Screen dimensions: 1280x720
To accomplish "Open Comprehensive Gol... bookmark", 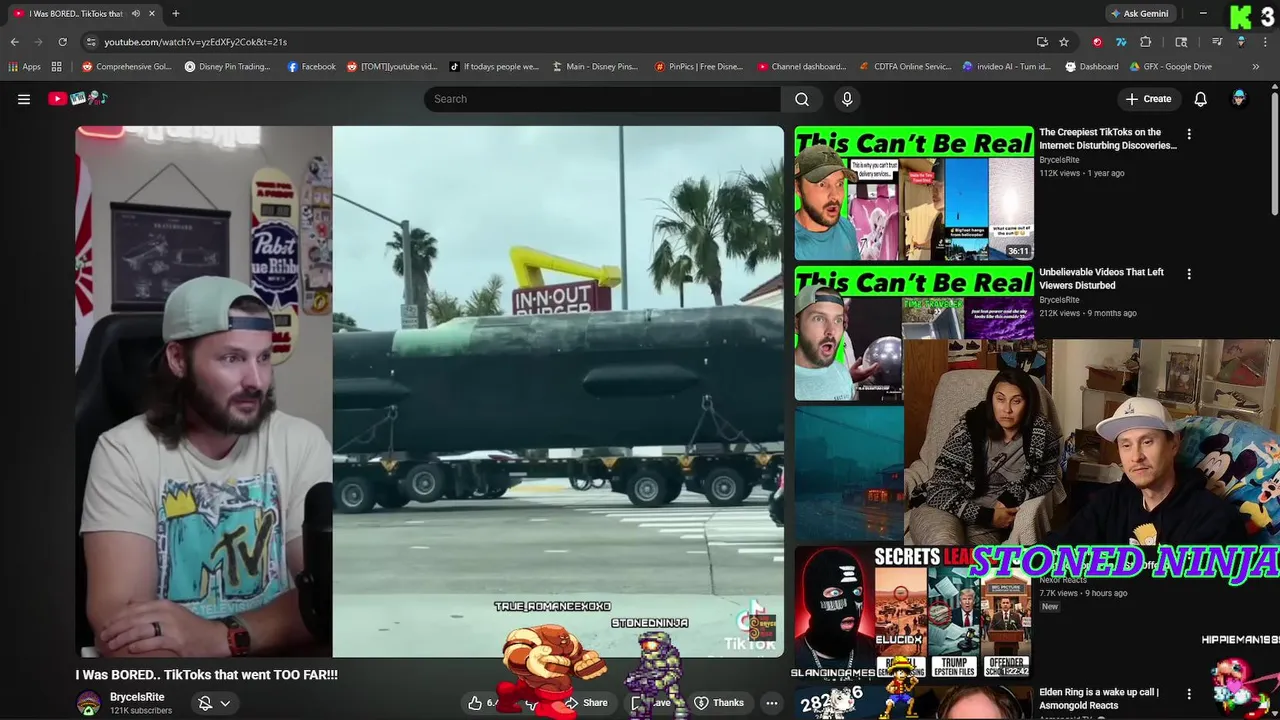I will 127,67.
